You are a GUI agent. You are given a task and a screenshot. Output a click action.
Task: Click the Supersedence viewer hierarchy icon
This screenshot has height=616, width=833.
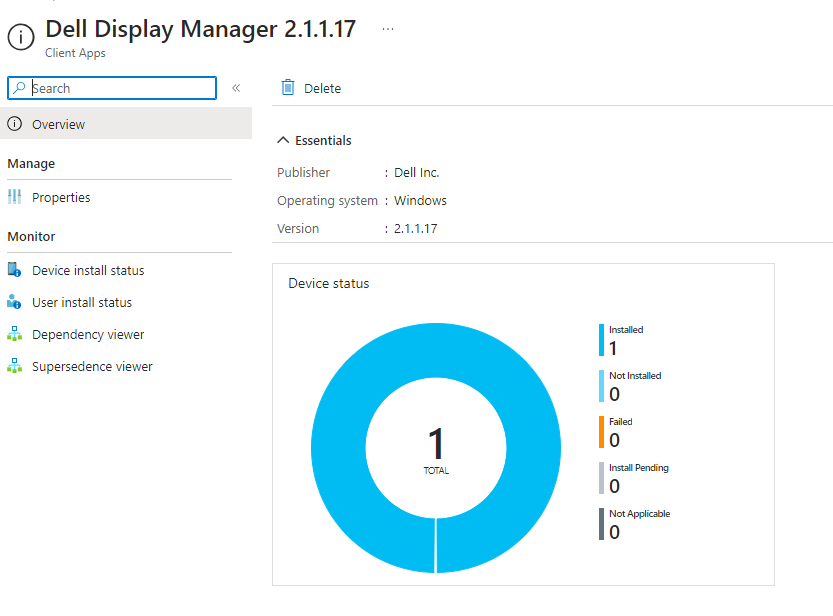(x=14, y=366)
